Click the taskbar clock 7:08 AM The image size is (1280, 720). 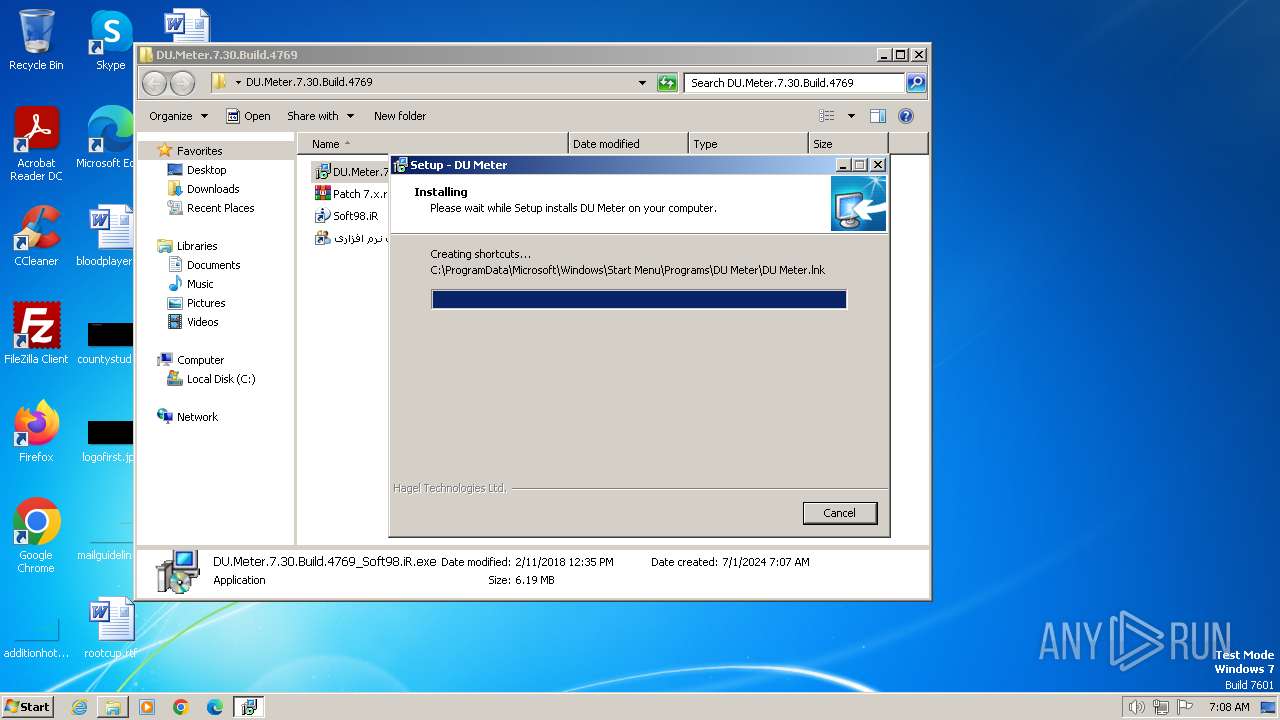click(1229, 707)
